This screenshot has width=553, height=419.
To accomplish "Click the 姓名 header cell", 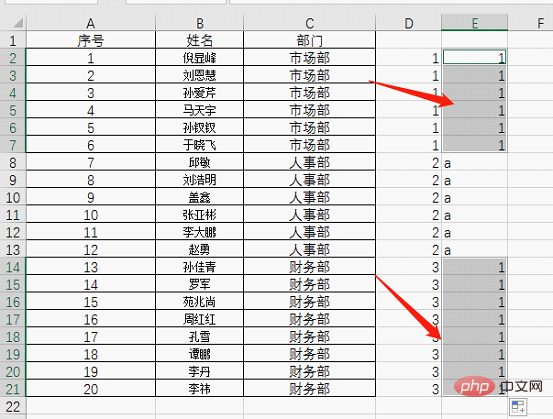I will tap(199, 40).
